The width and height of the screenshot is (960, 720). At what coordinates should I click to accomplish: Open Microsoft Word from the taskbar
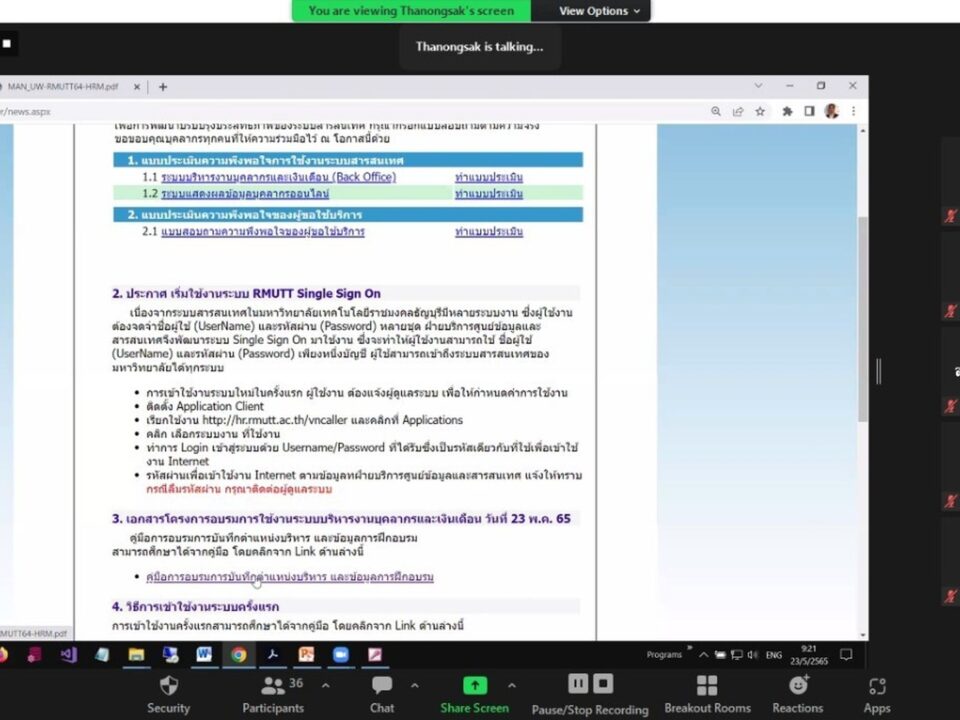(204, 654)
